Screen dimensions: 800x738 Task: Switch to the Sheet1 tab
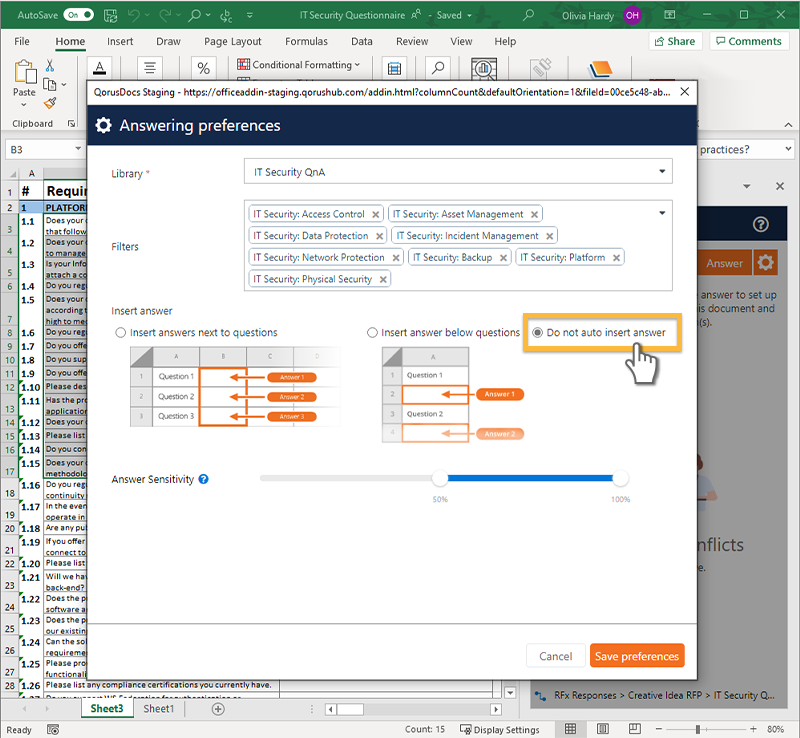(x=158, y=709)
